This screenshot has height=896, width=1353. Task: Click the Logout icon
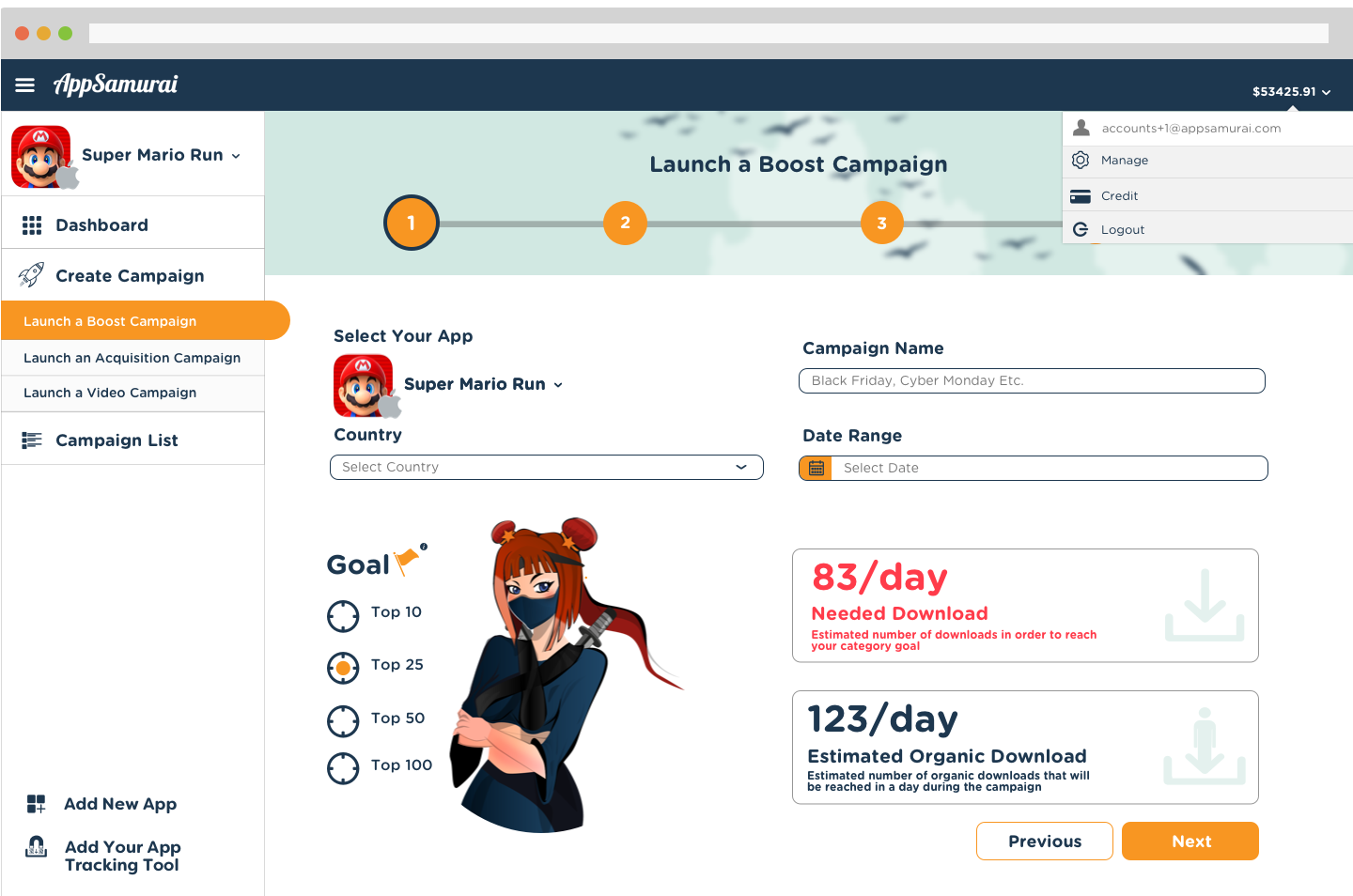point(1081,229)
